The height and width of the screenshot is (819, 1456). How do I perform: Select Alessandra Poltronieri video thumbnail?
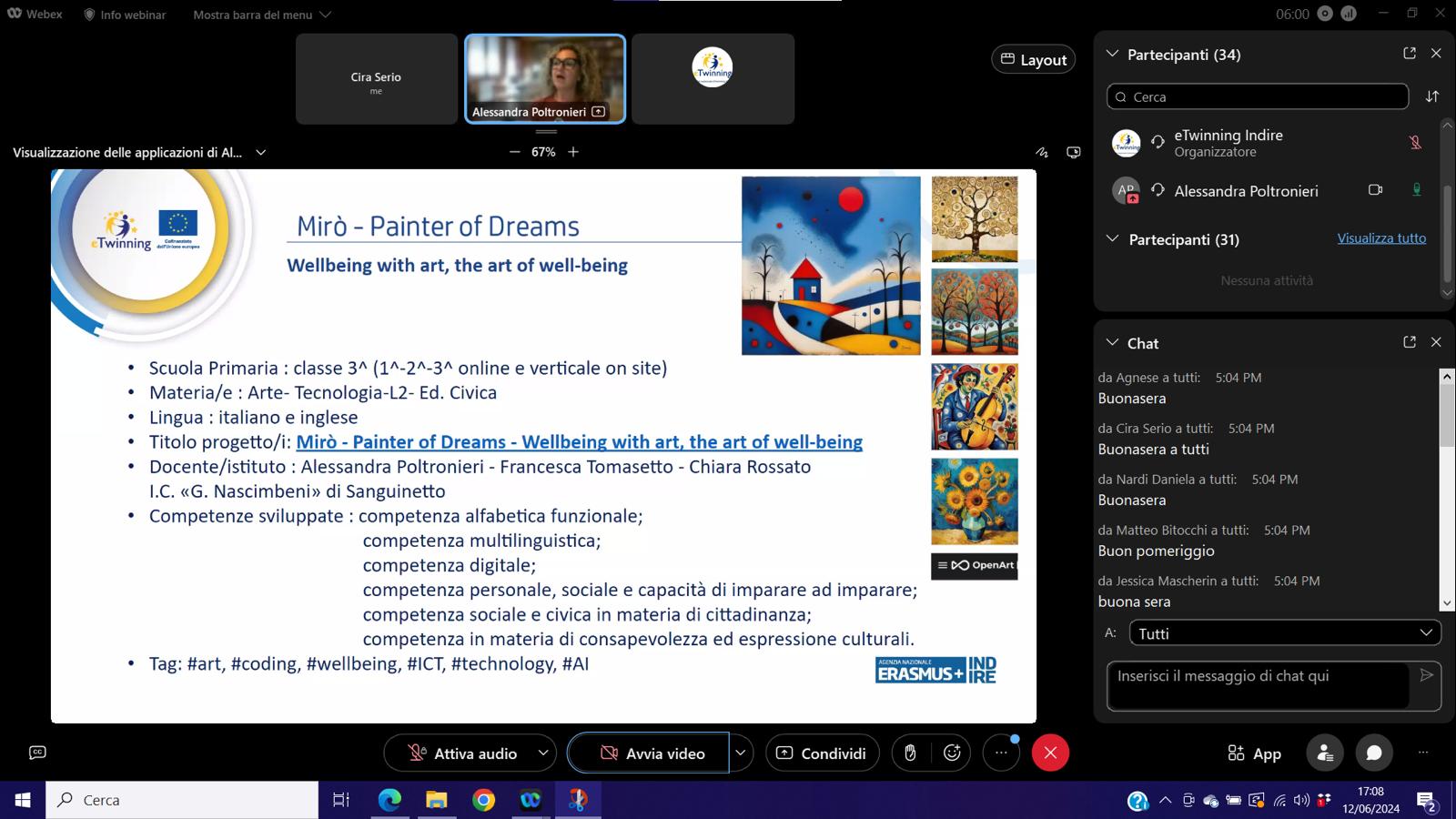pos(545,79)
